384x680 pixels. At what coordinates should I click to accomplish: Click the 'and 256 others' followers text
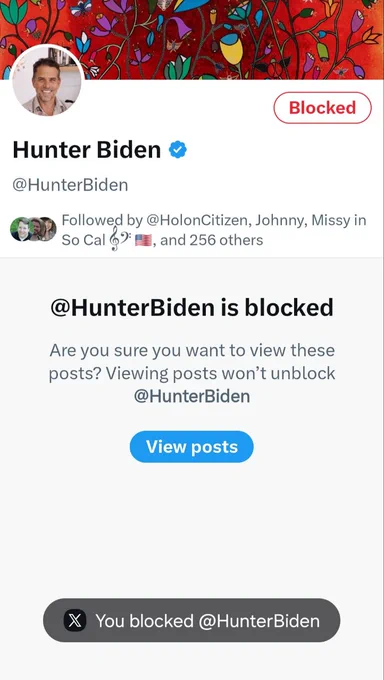point(212,240)
